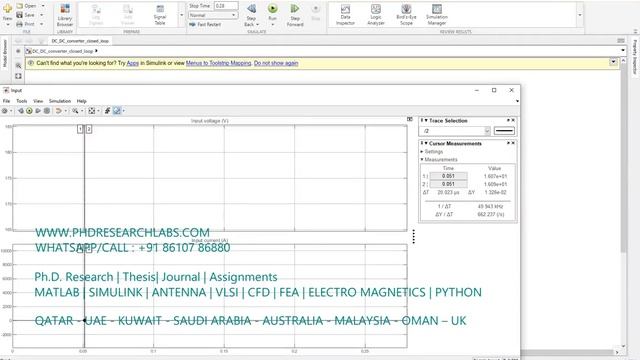Open the Tools menu in the Input scope
Screen dimensions: 640x360
22,101
